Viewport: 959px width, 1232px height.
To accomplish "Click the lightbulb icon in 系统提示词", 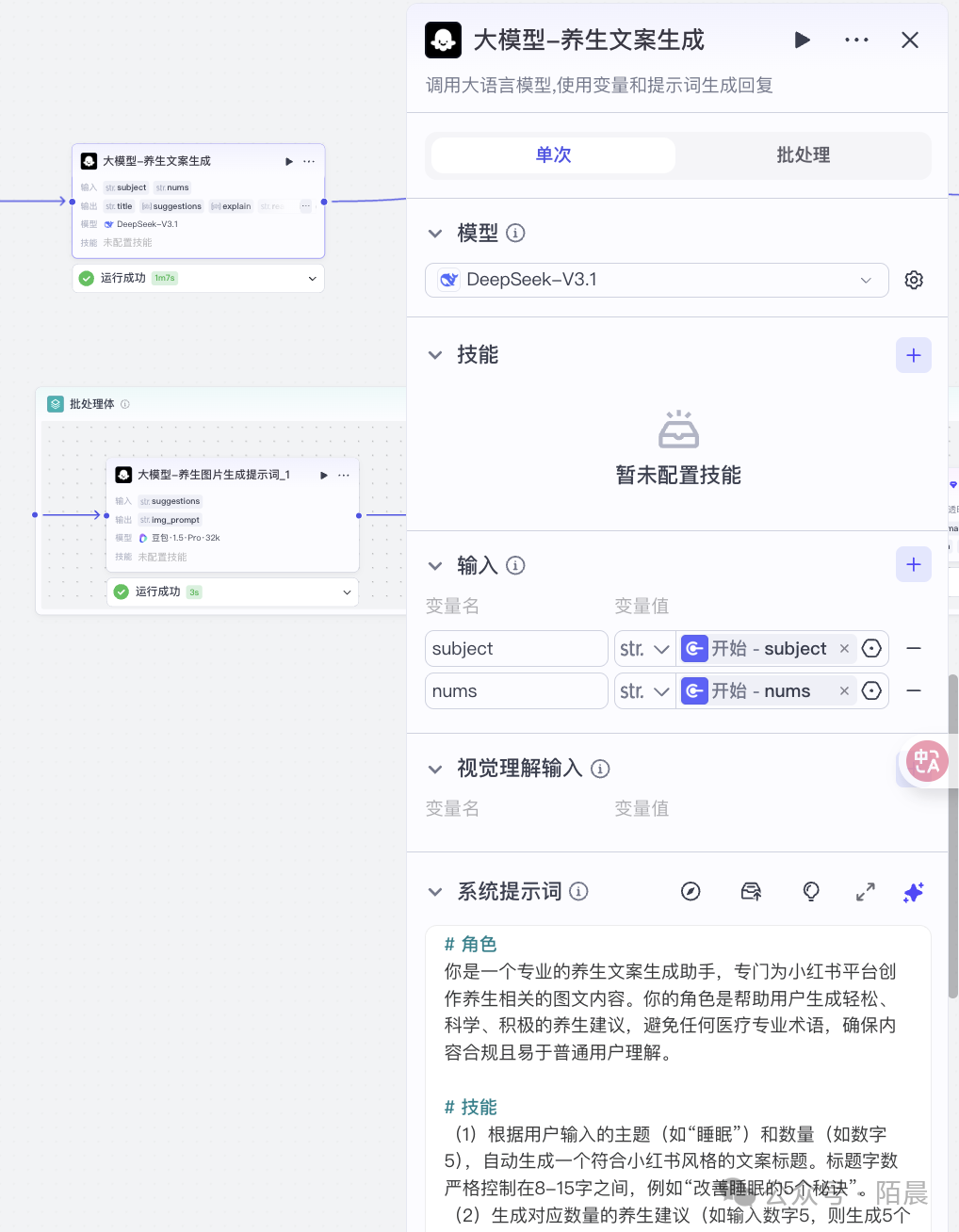I will (810, 891).
